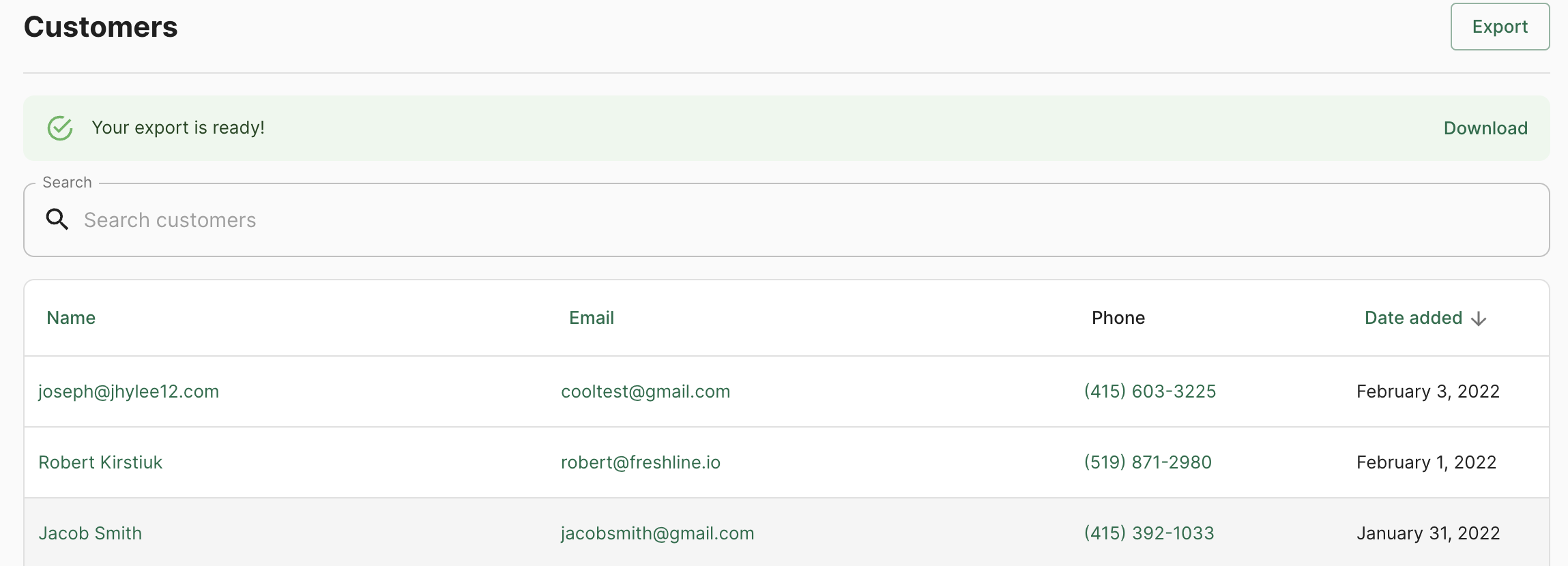1568x566 pixels.
Task: Download the ready export file
Action: 1485,128
